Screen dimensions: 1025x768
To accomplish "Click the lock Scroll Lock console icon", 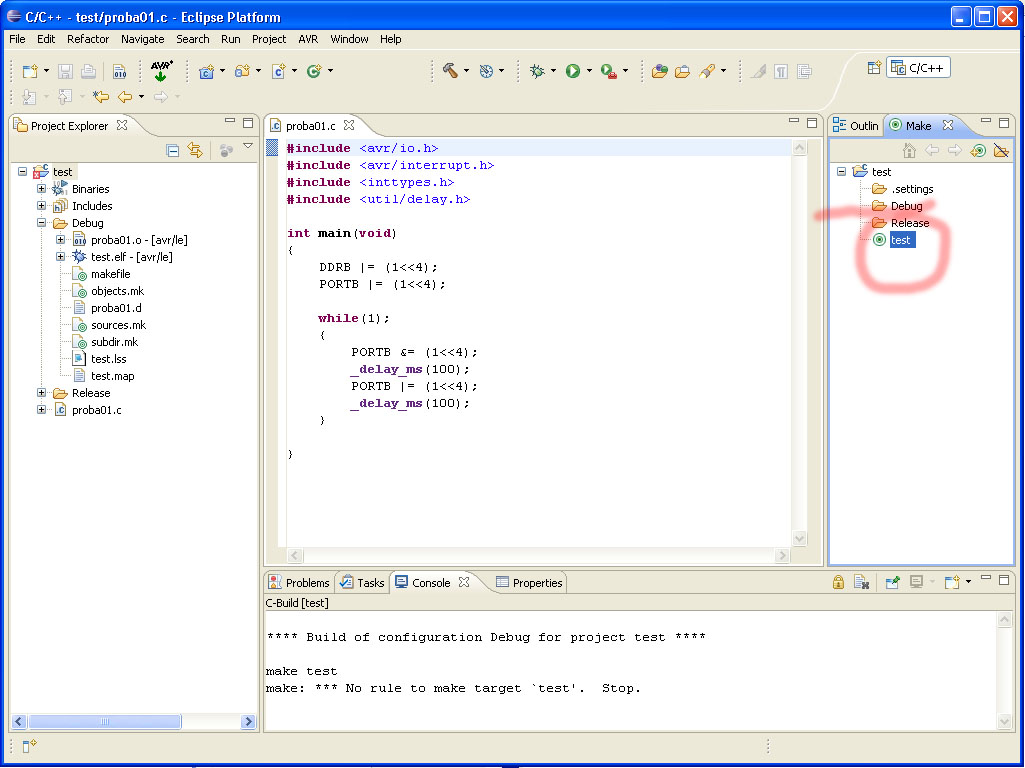I will (839, 582).
